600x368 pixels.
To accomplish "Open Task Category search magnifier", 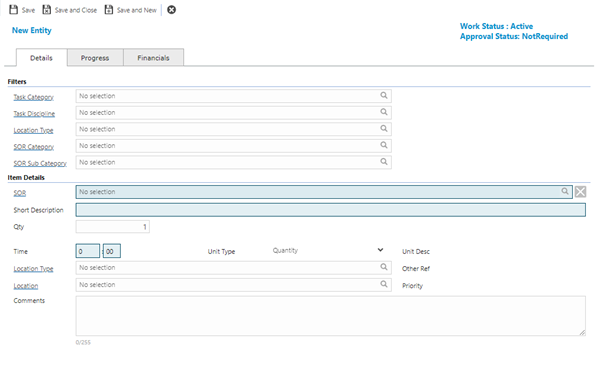I will click(x=384, y=95).
